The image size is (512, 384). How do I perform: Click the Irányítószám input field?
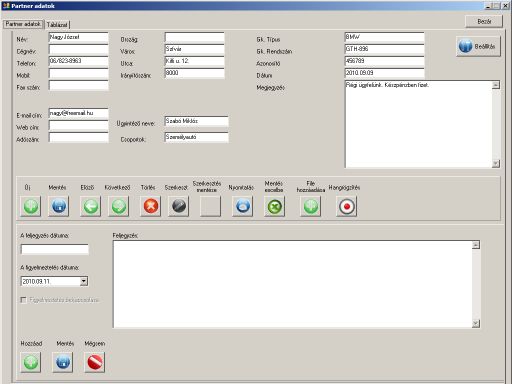click(195, 73)
